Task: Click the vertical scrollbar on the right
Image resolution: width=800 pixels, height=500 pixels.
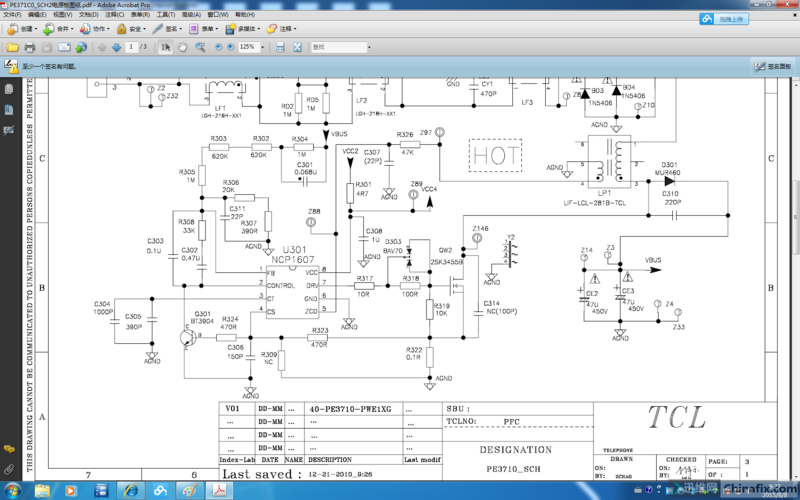Action: pos(796,218)
